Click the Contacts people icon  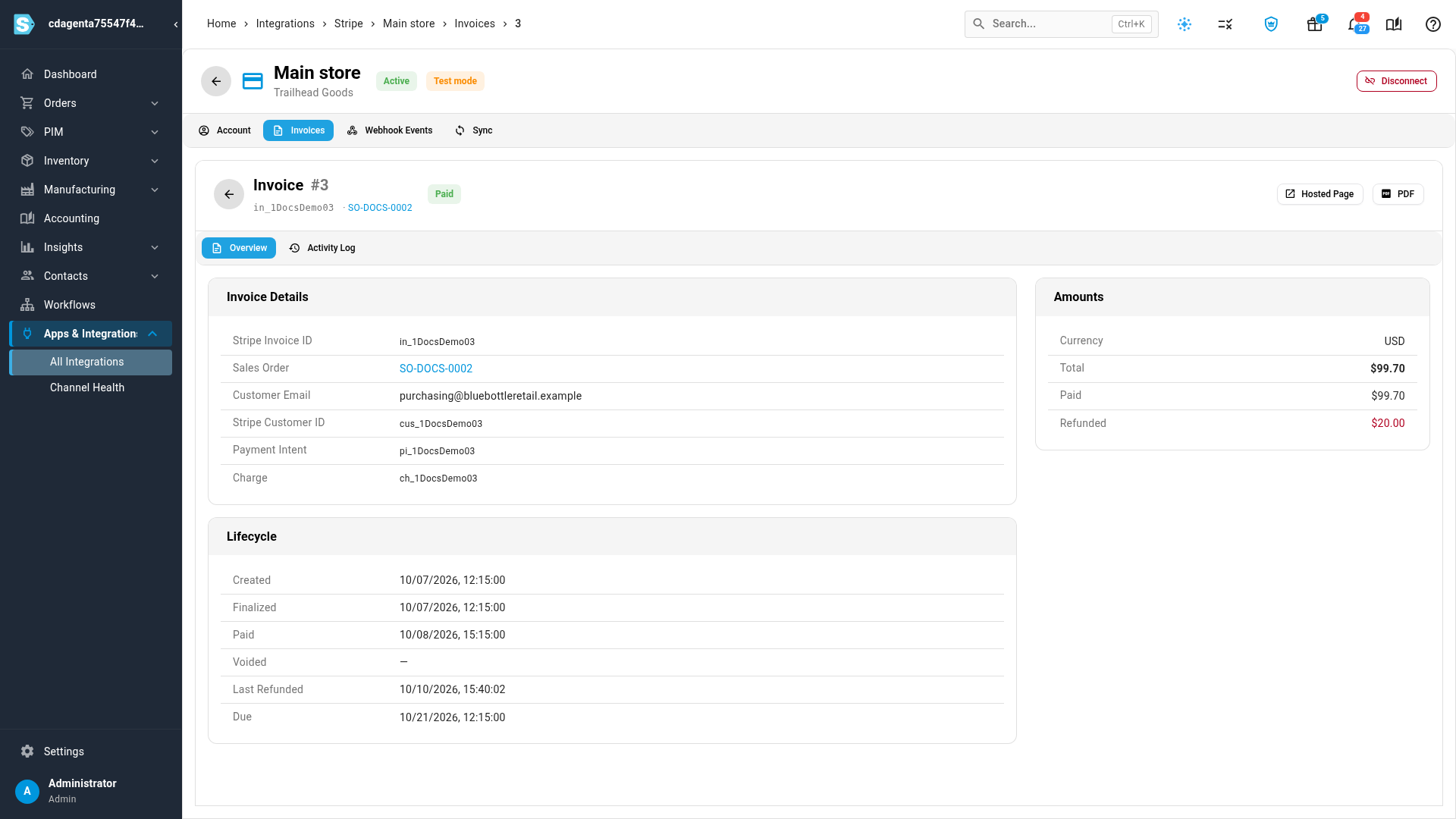click(27, 276)
